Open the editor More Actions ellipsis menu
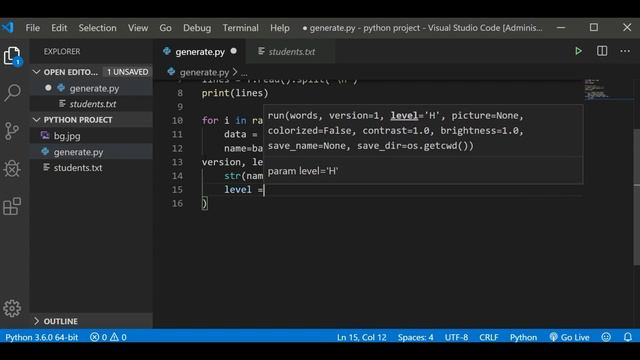Screen dimensions: 640x360 coord(625,51)
